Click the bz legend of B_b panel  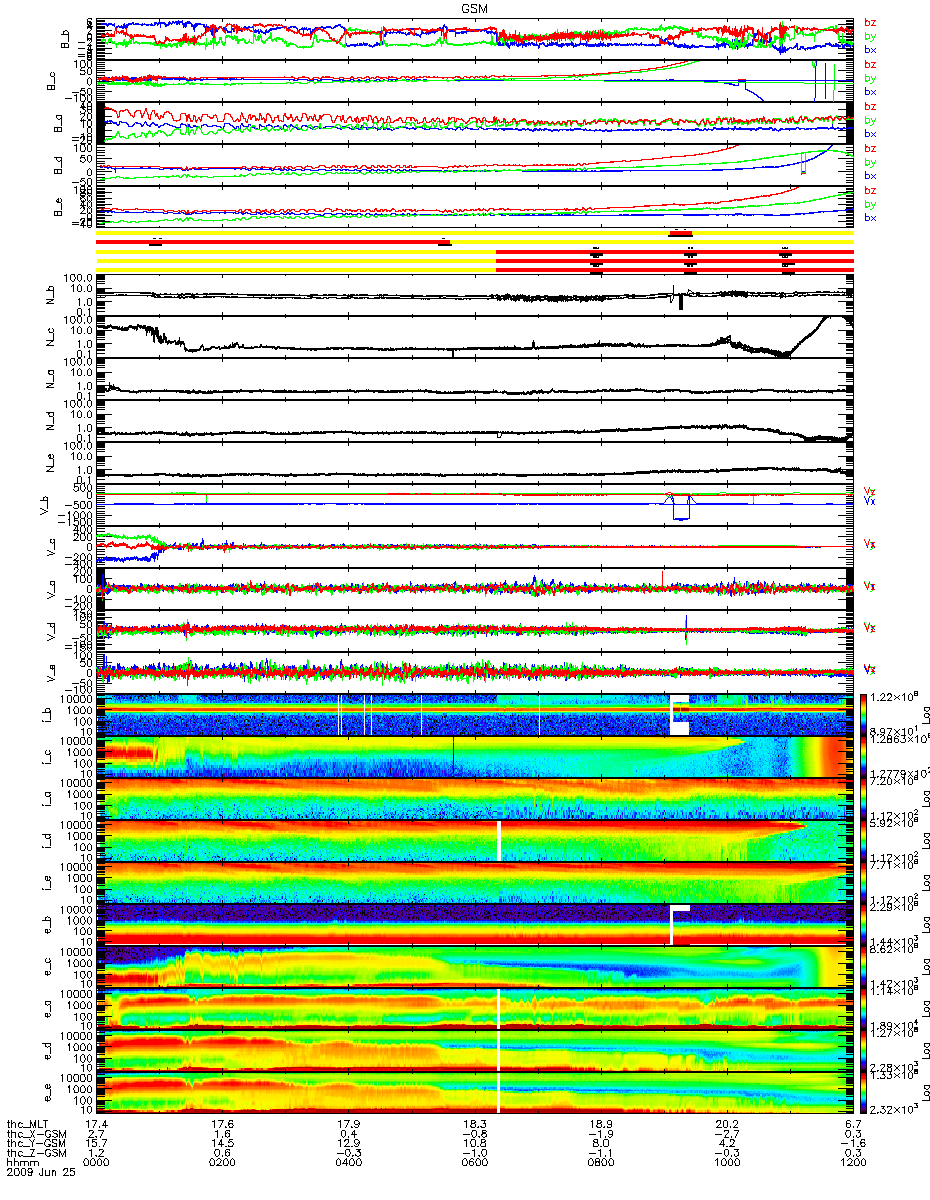[x=871, y=23]
